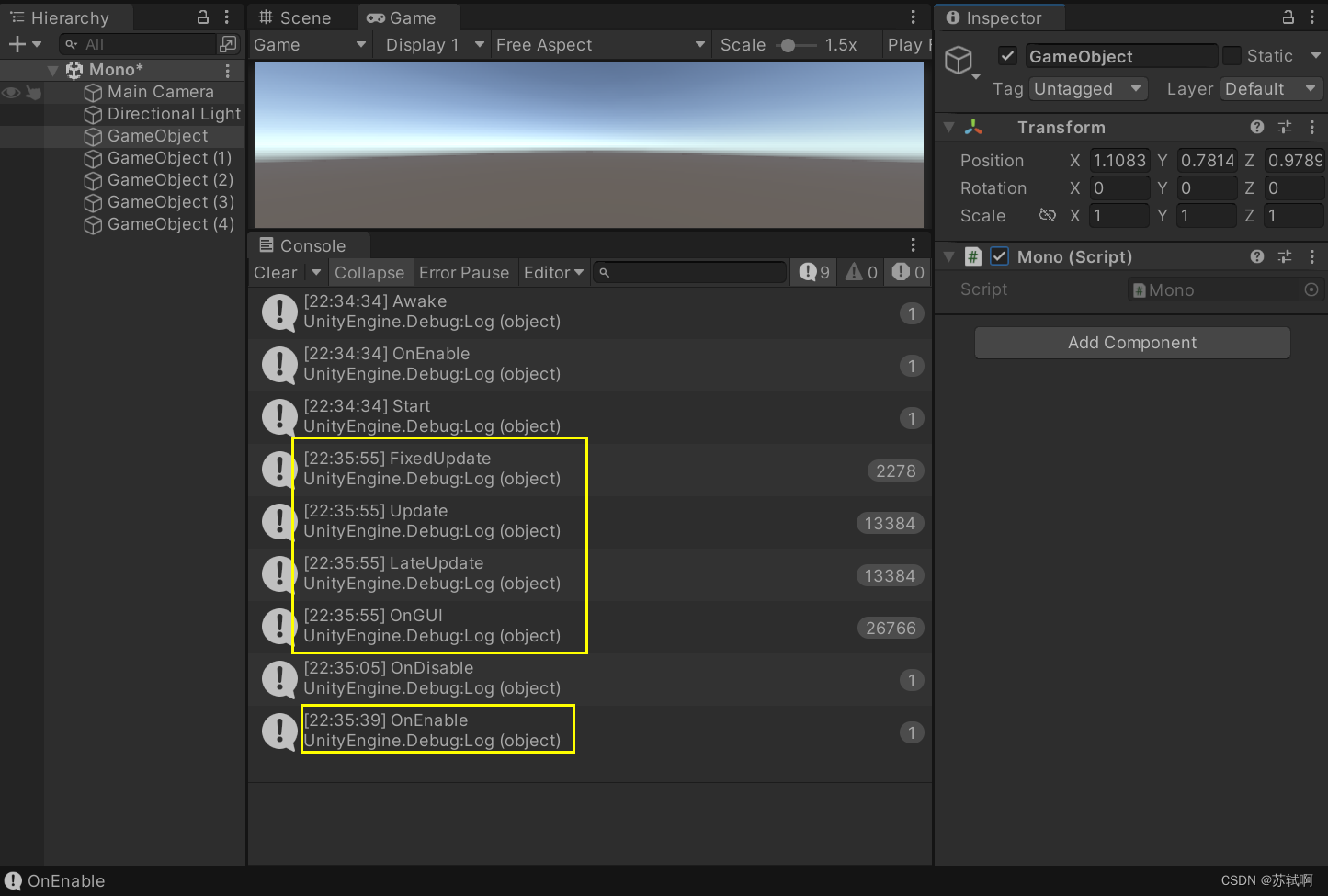Clear the Console log messages
The image size is (1328, 896).
tap(275, 272)
